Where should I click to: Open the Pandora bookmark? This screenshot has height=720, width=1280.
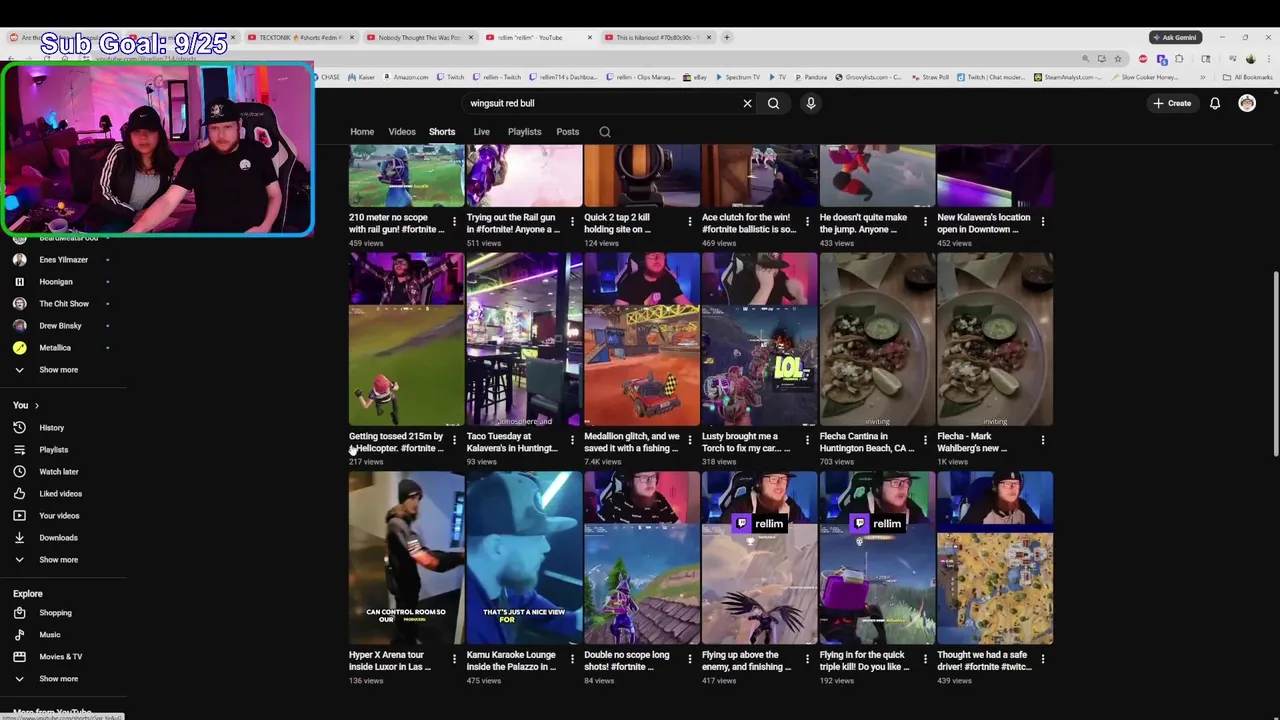[x=811, y=77]
